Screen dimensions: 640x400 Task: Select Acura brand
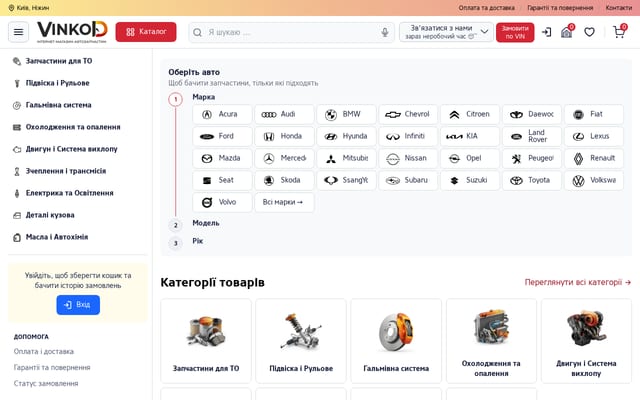(x=222, y=114)
